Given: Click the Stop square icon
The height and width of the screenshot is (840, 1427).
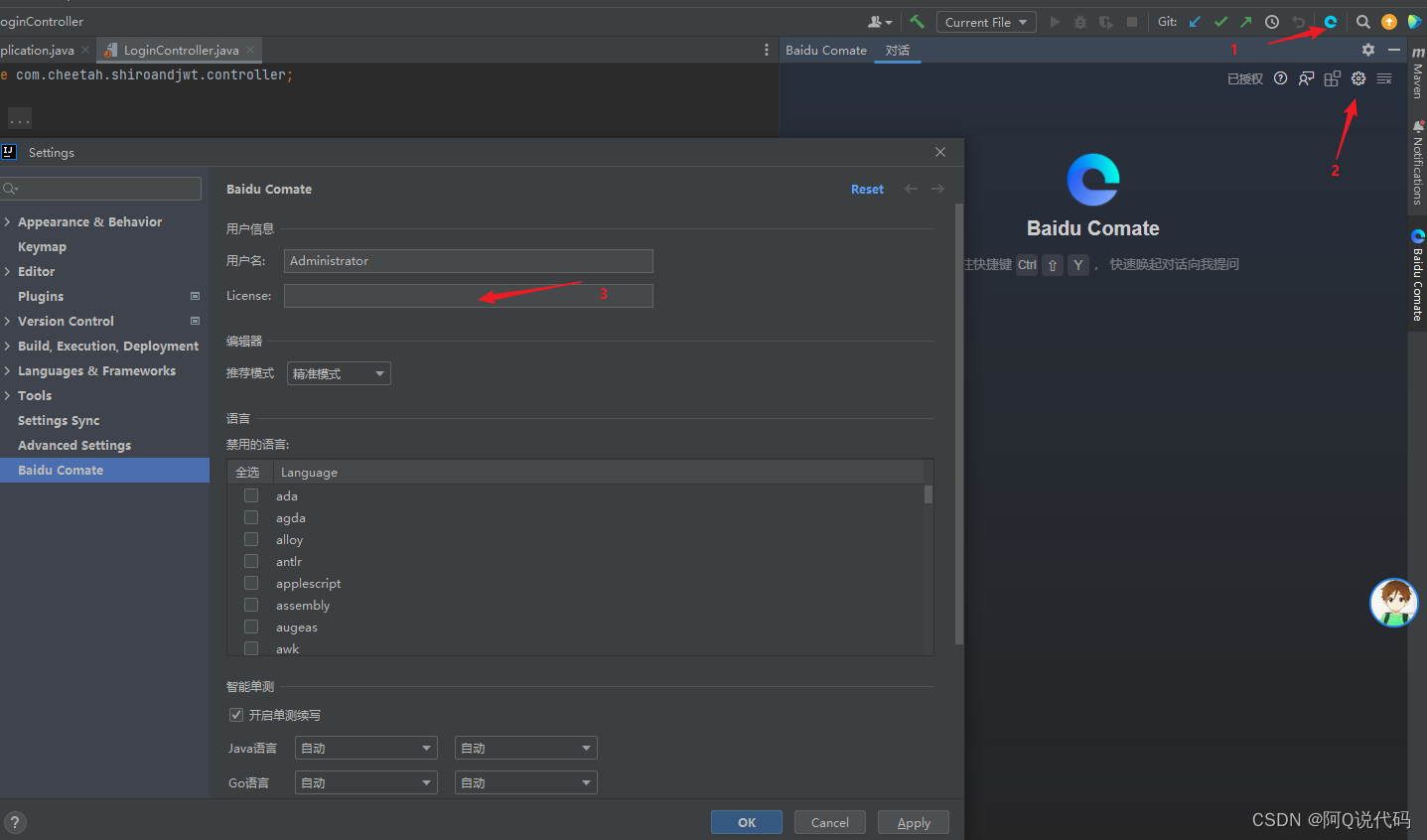Looking at the screenshot, I should (1132, 22).
